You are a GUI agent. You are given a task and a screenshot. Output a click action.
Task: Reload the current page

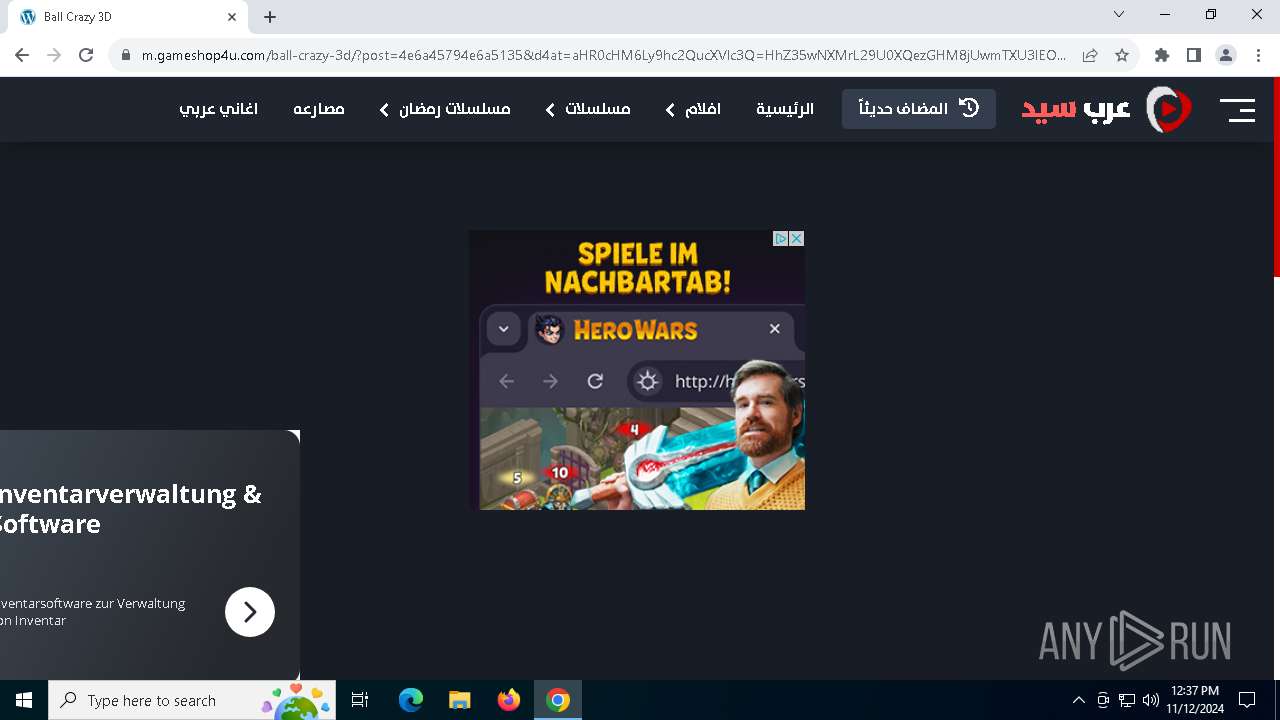tap(86, 55)
